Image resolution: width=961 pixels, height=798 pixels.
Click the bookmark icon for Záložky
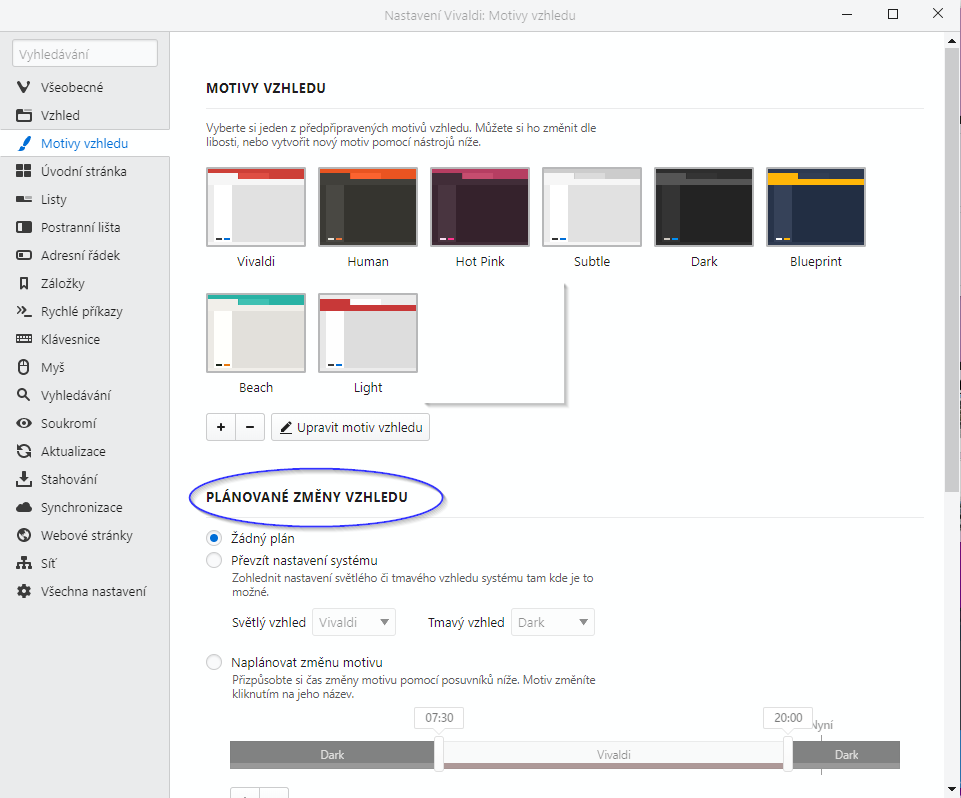(23, 283)
